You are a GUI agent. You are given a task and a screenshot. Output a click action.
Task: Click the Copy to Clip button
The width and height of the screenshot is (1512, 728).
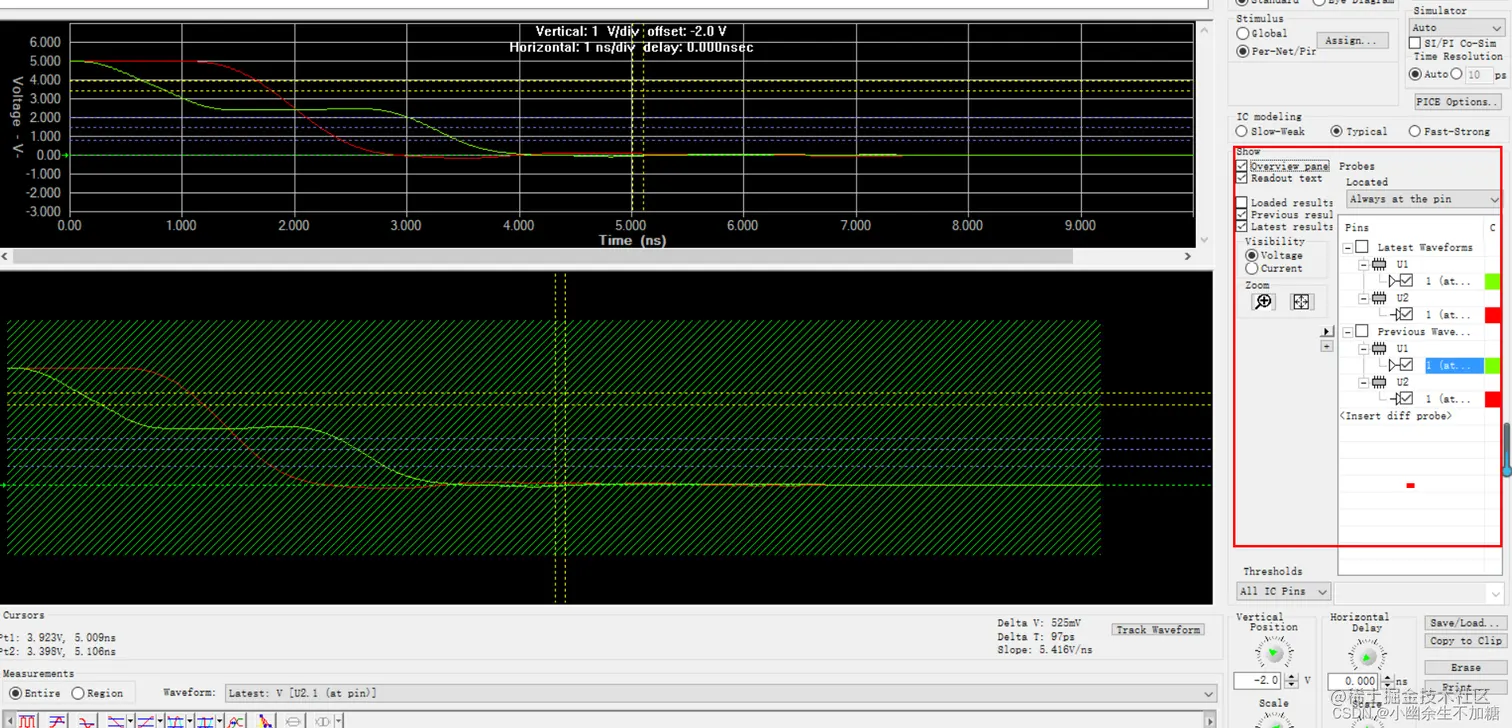coord(1465,641)
